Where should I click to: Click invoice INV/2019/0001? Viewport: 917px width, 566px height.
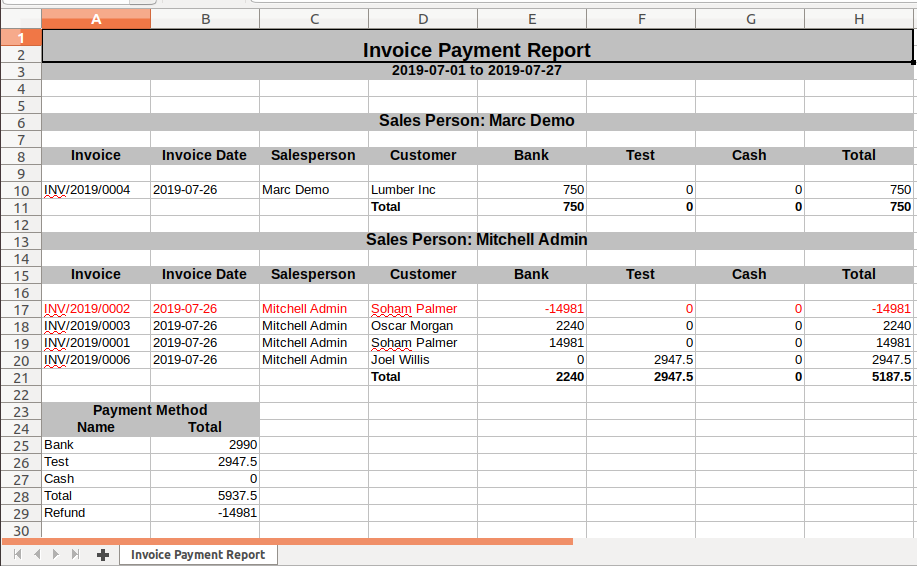(96, 343)
